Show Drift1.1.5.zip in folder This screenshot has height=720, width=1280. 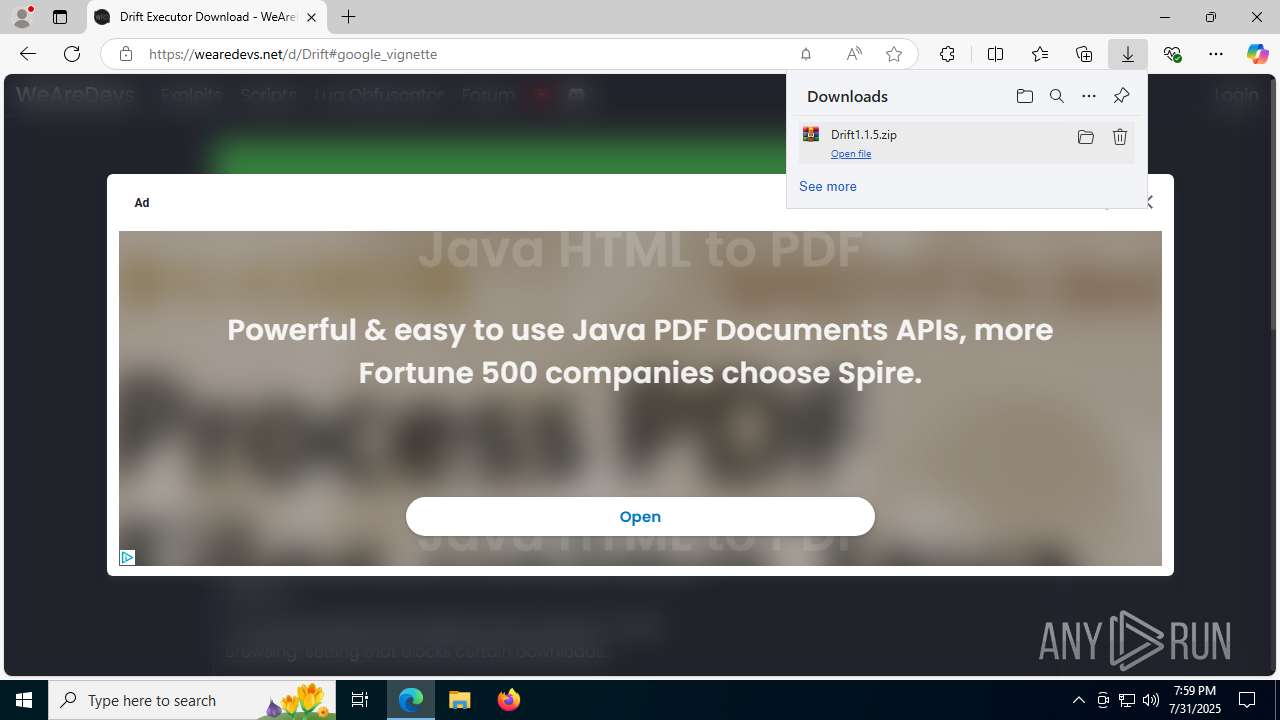pos(1085,137)
